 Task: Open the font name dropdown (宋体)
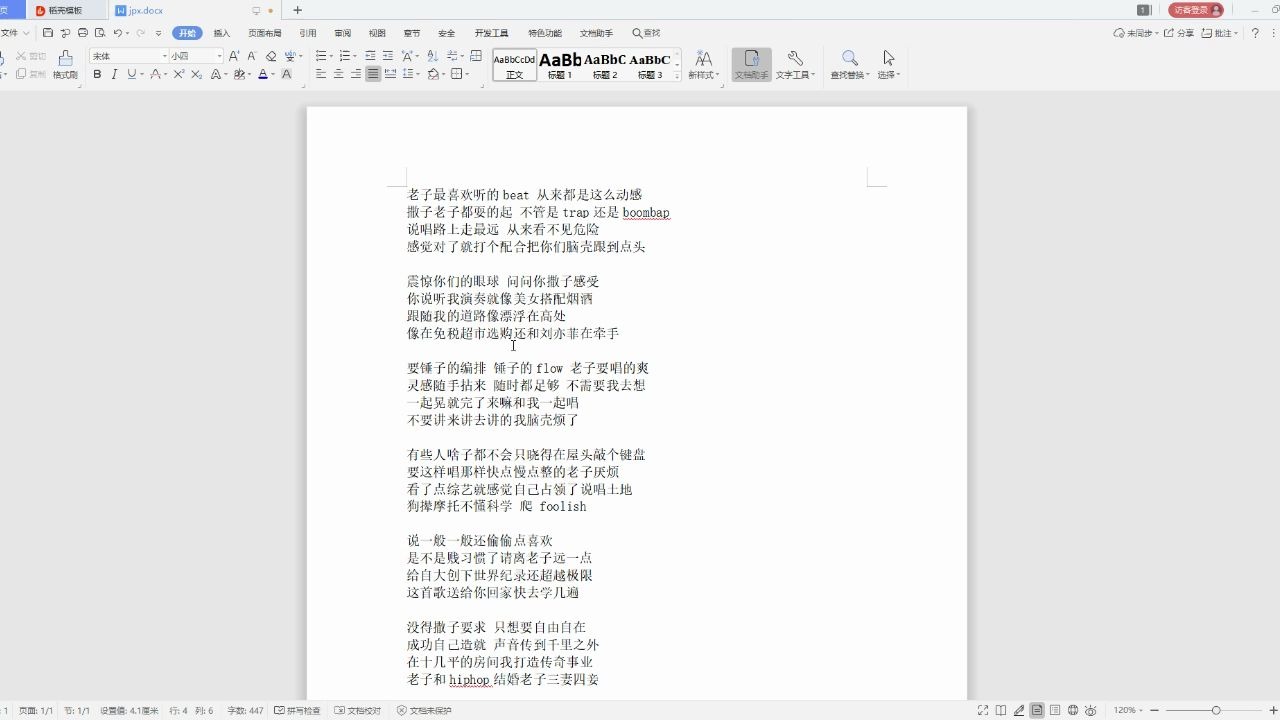[165, 56]
